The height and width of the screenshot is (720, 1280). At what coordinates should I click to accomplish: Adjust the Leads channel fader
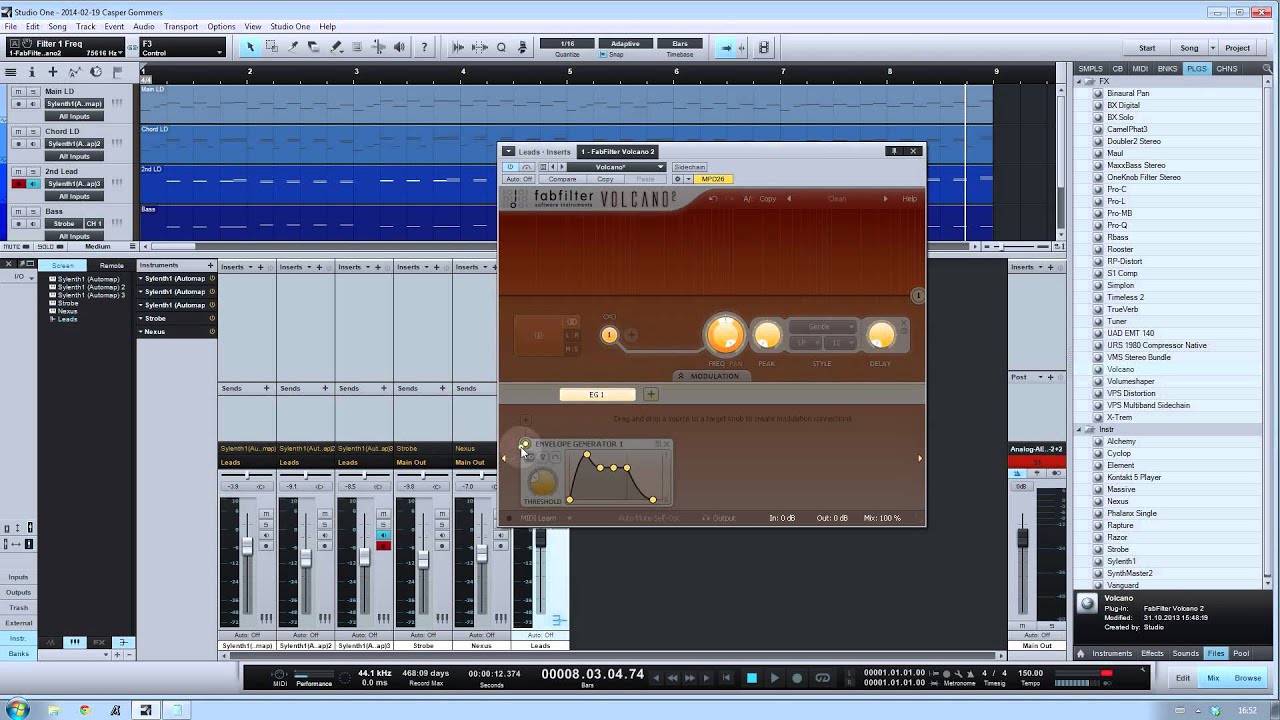point(540,538)
